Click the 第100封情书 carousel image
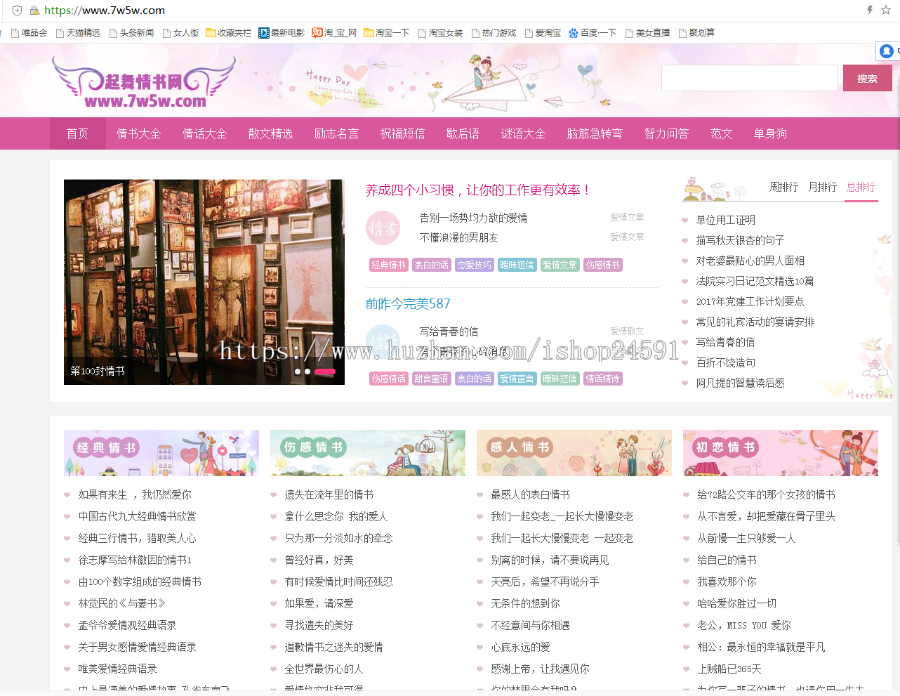 [204, 282]
